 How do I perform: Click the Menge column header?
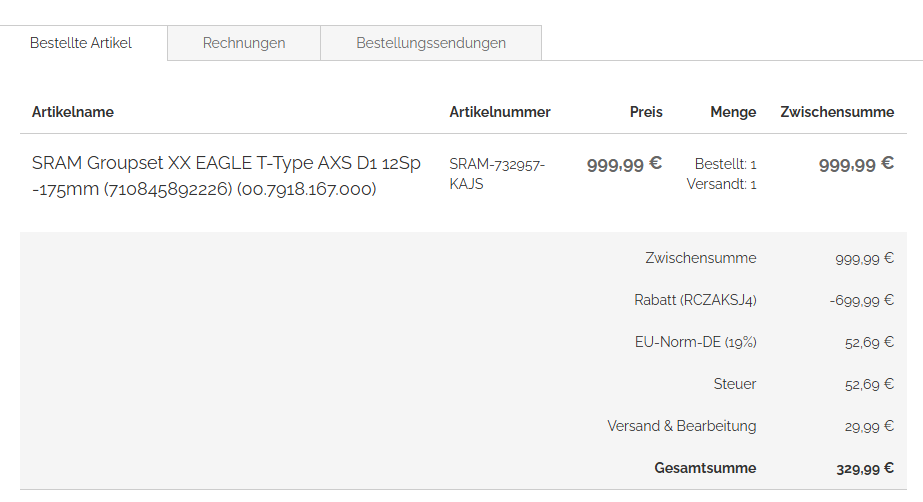(x=733, y=112)
